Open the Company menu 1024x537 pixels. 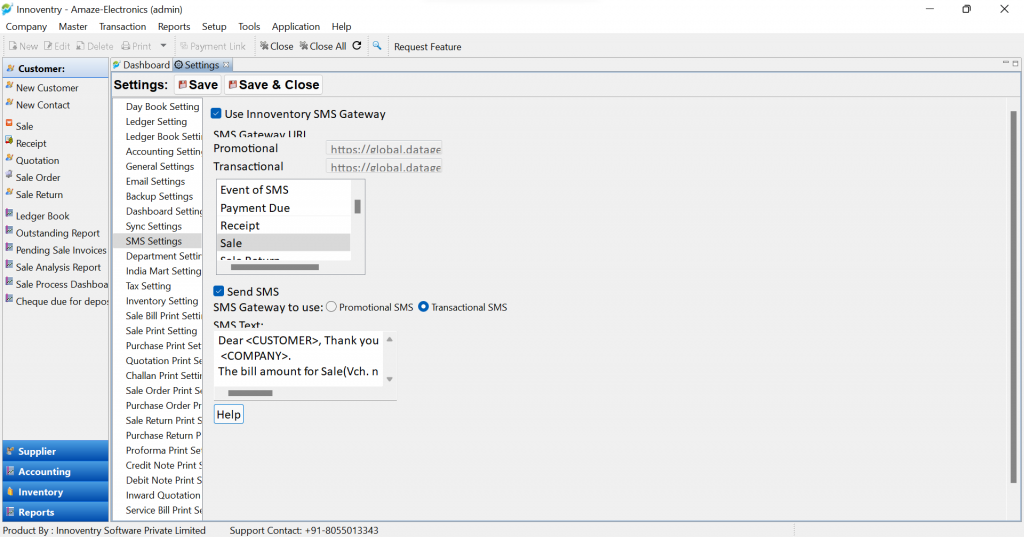(x=26, y=27)
